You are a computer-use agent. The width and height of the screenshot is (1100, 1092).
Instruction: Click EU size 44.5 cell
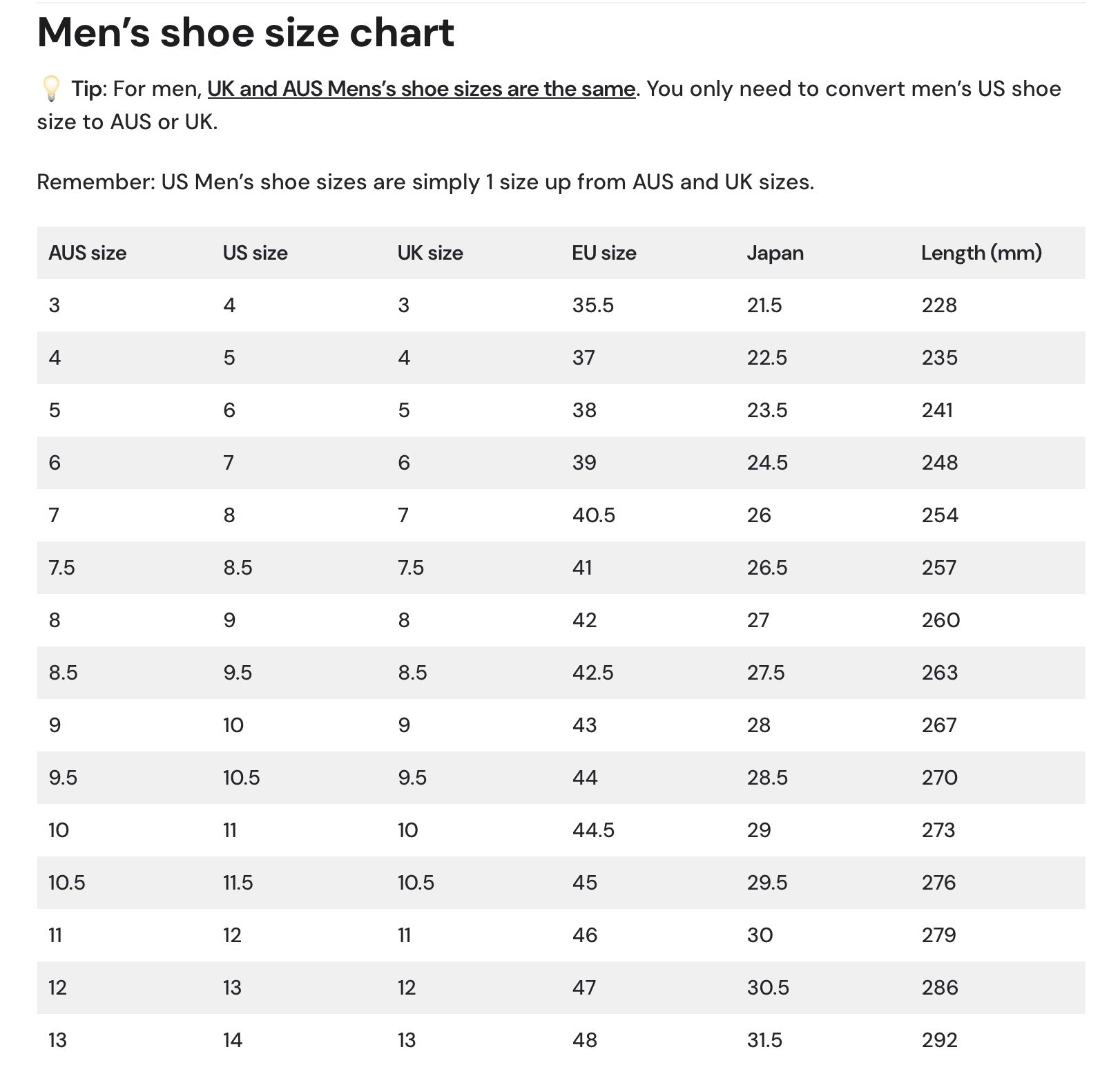click(x=592, y=830)
